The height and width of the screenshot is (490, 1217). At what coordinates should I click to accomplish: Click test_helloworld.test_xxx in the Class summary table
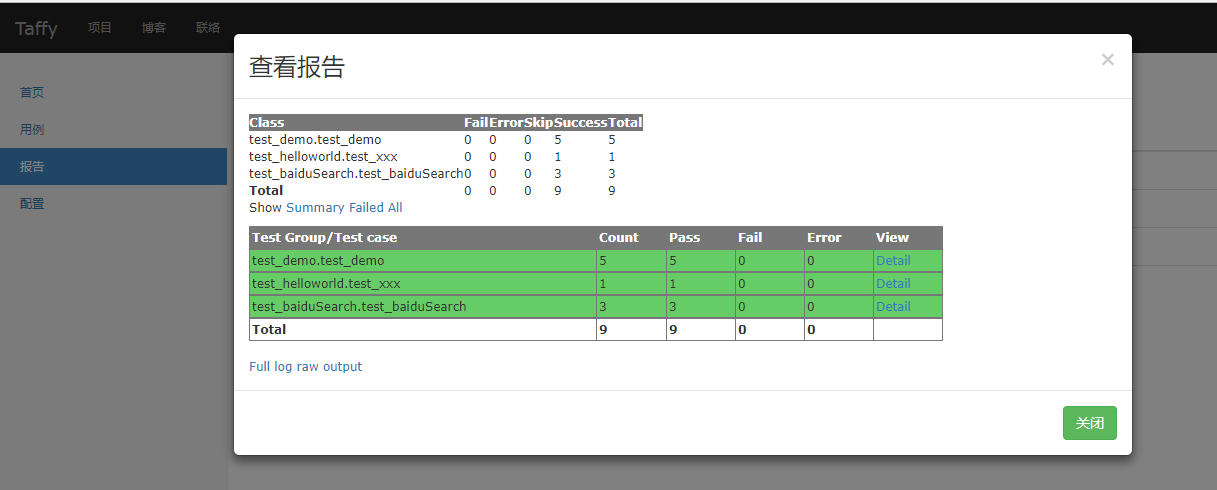coord(323,157)
